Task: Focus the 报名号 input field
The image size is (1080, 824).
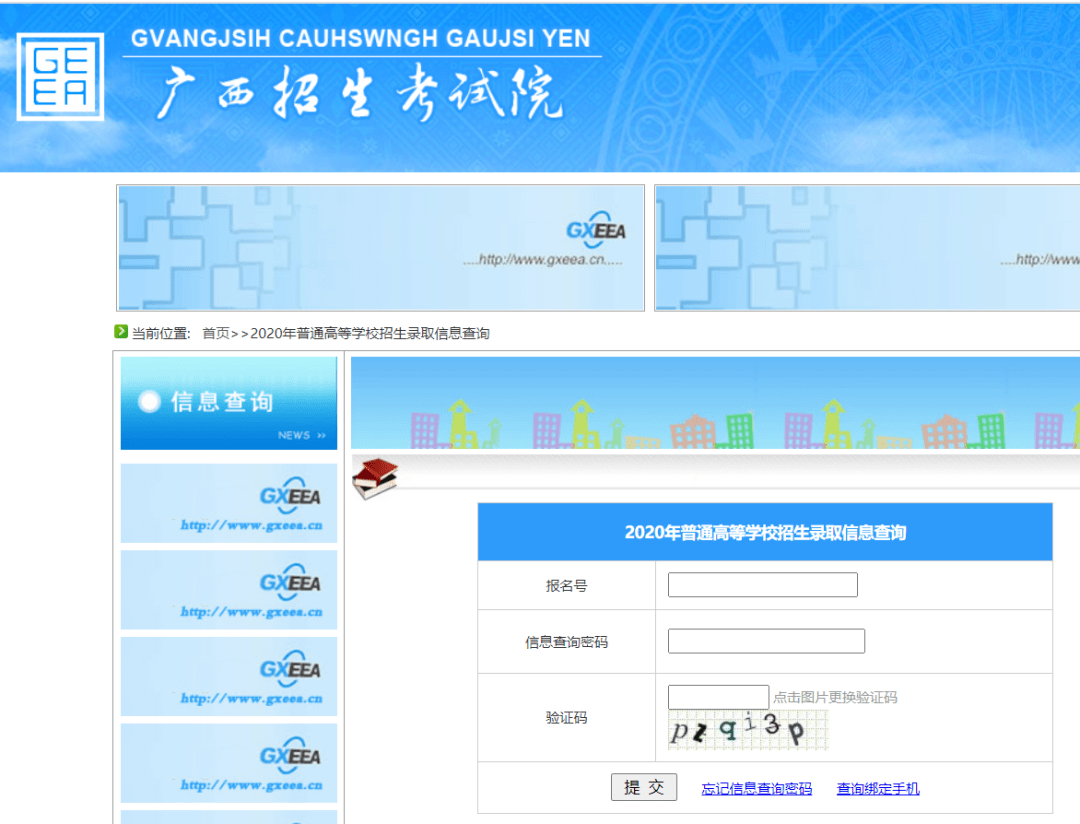Action: (x=762, y=585)
